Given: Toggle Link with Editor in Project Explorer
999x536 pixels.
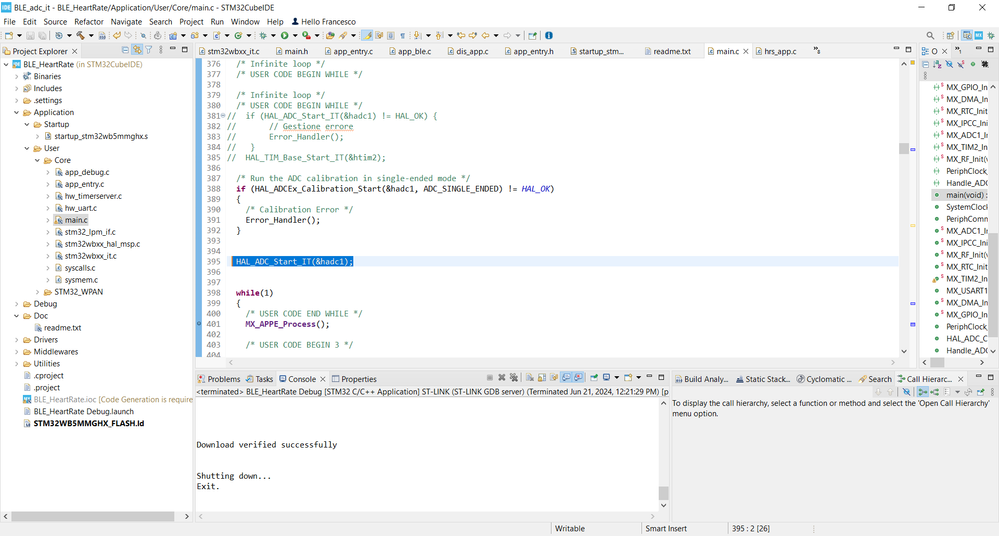Looking at the screenshot, I should coord(137,50).
